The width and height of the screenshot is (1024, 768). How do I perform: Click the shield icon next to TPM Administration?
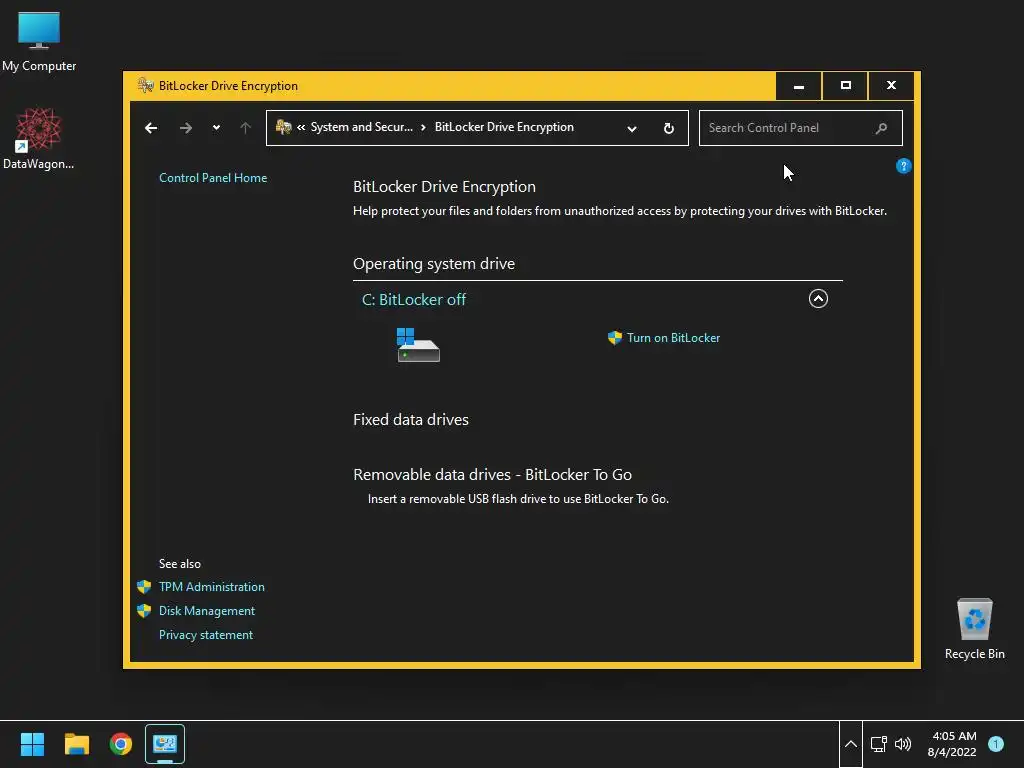pyautogui.click(x=144, y=586)
